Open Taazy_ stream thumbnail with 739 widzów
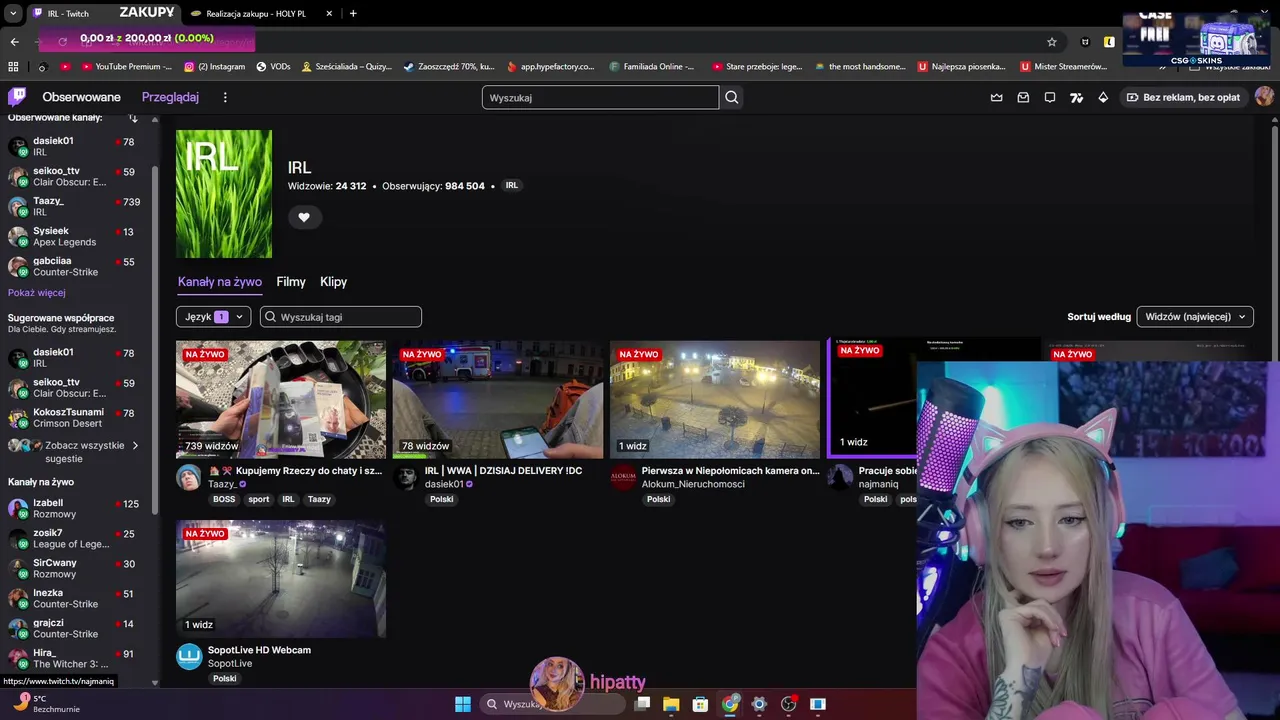This screenshot has width=1280, height=720. [x=281, y=399]
